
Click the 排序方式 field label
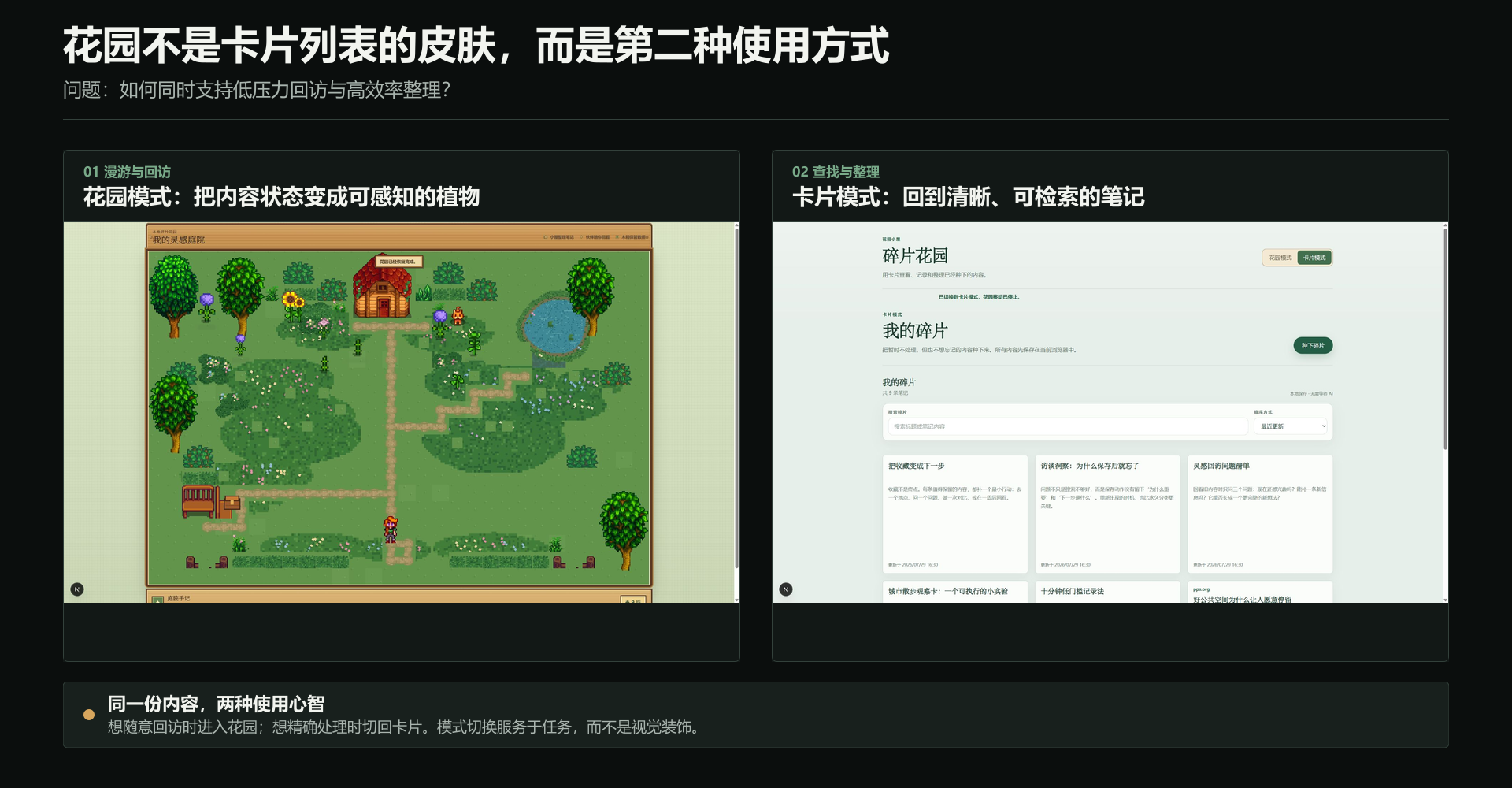click(x=1263, y=412)
